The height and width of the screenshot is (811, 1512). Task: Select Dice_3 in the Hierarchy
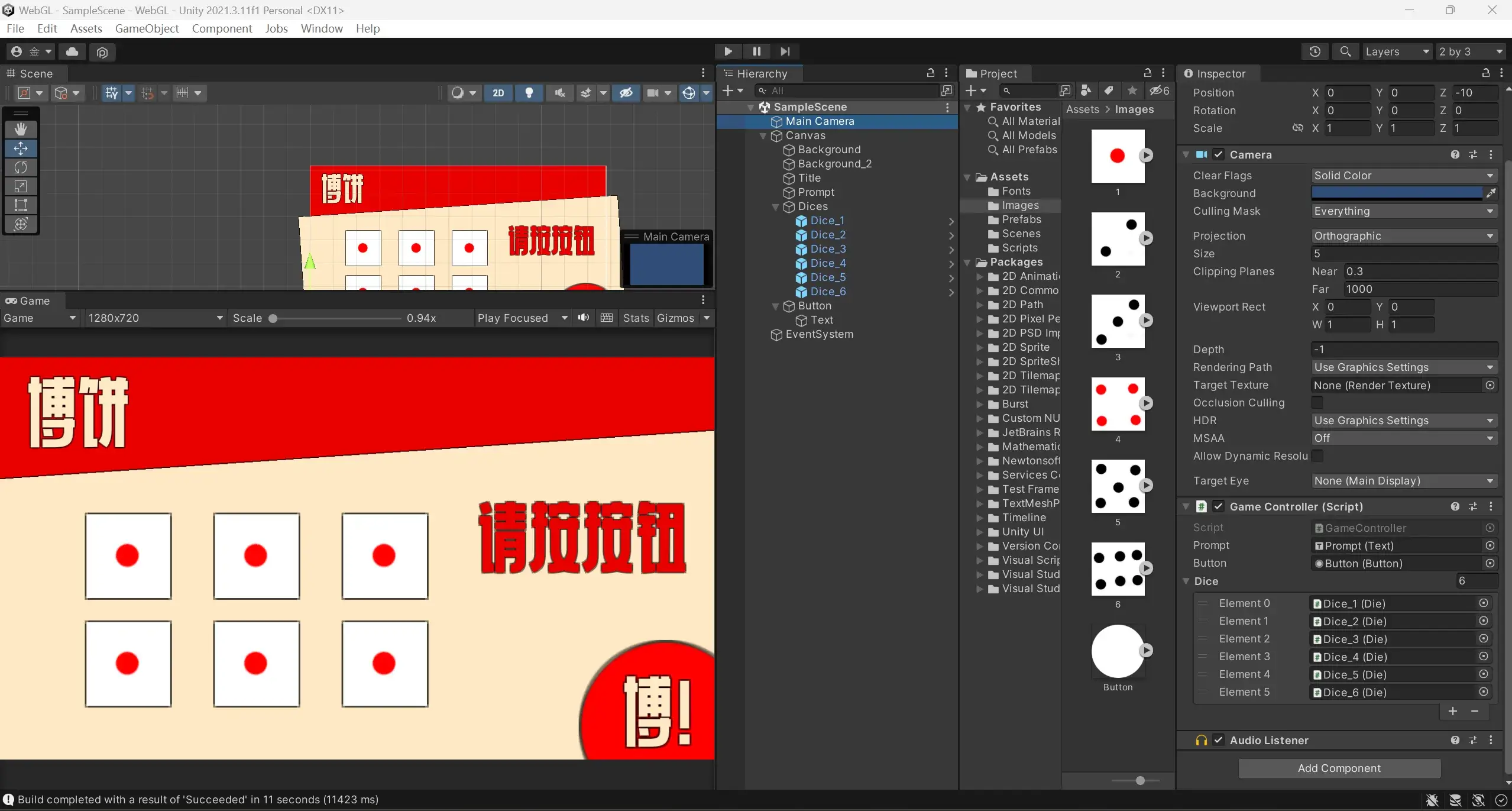click(828, 249)
